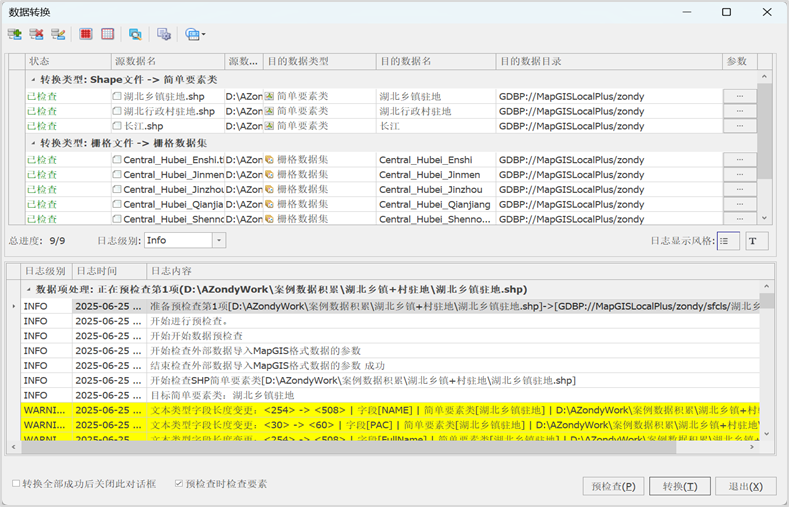The height and width of the screenshot is (507, 789).
Task: Enable 转换全部成功后关闭此对话框 checkbox
Action: click(16, 483)
